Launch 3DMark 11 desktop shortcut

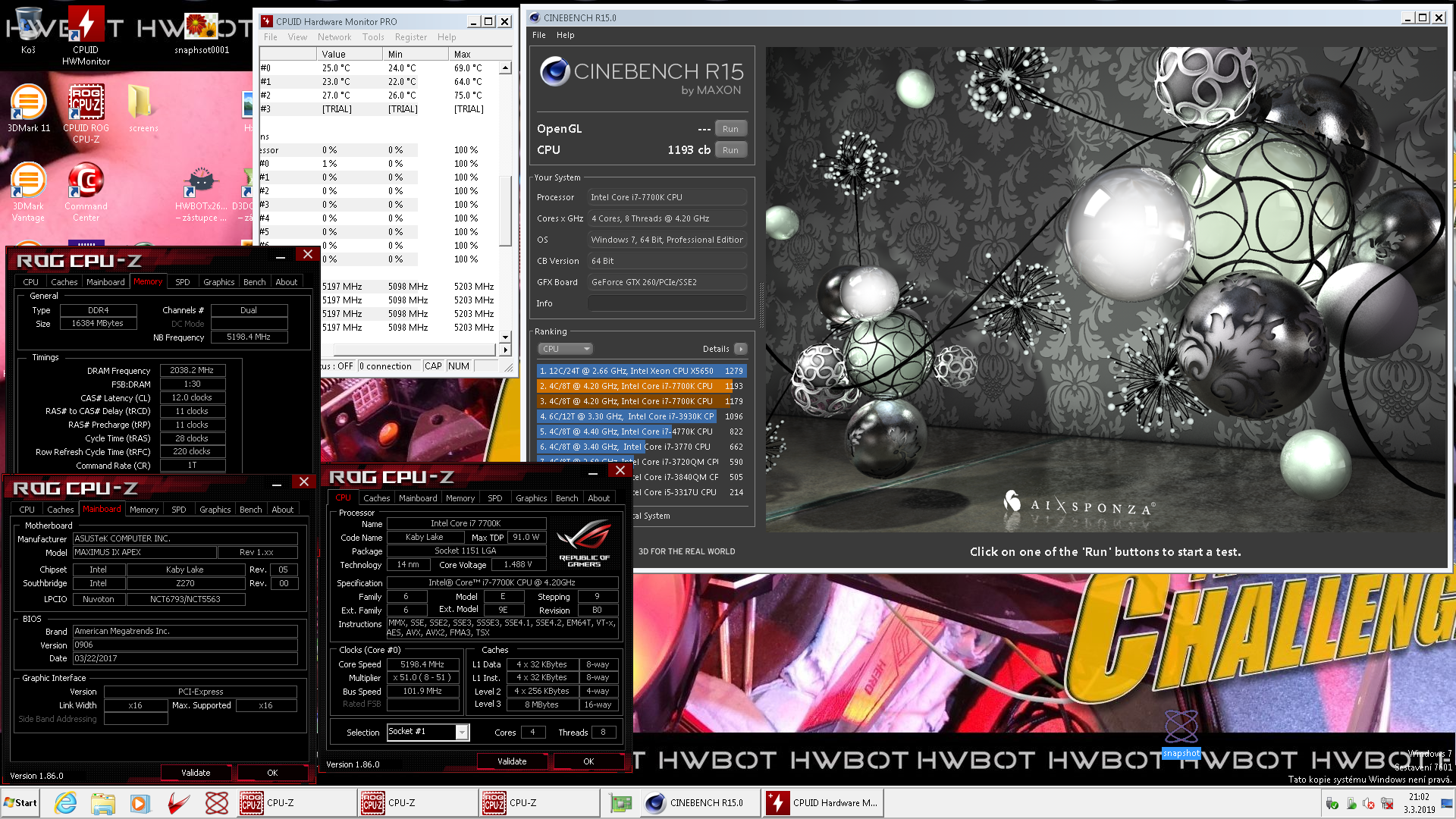coord(28,108)
